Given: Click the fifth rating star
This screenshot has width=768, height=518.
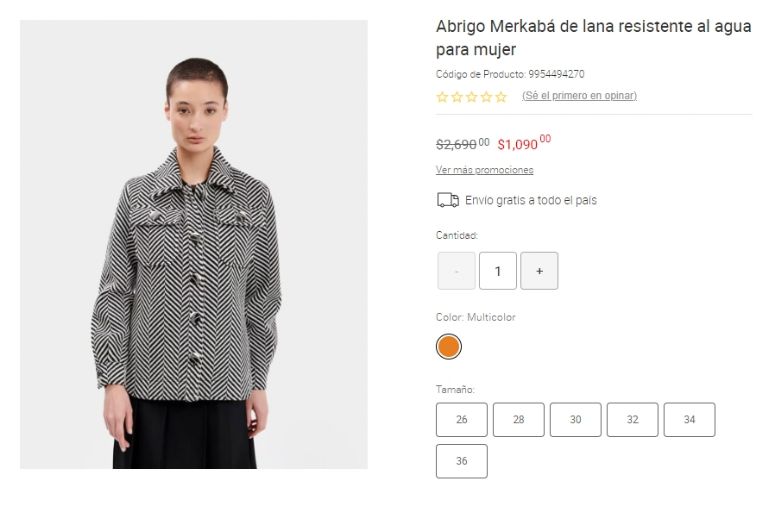Looking at the screenshot, I should pos(501,97).
